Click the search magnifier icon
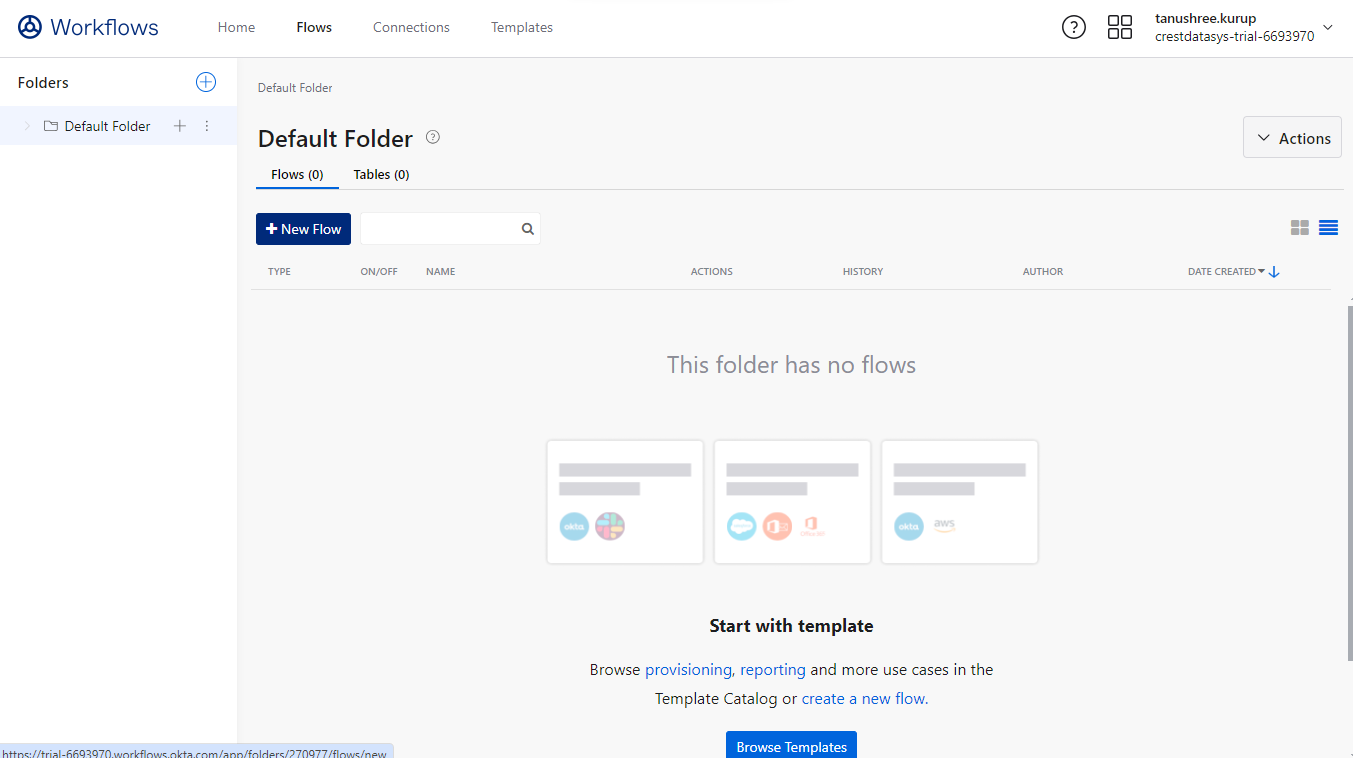Viewport: 1353px width, 758px height. pyautogui.click(x=528, y=229)
